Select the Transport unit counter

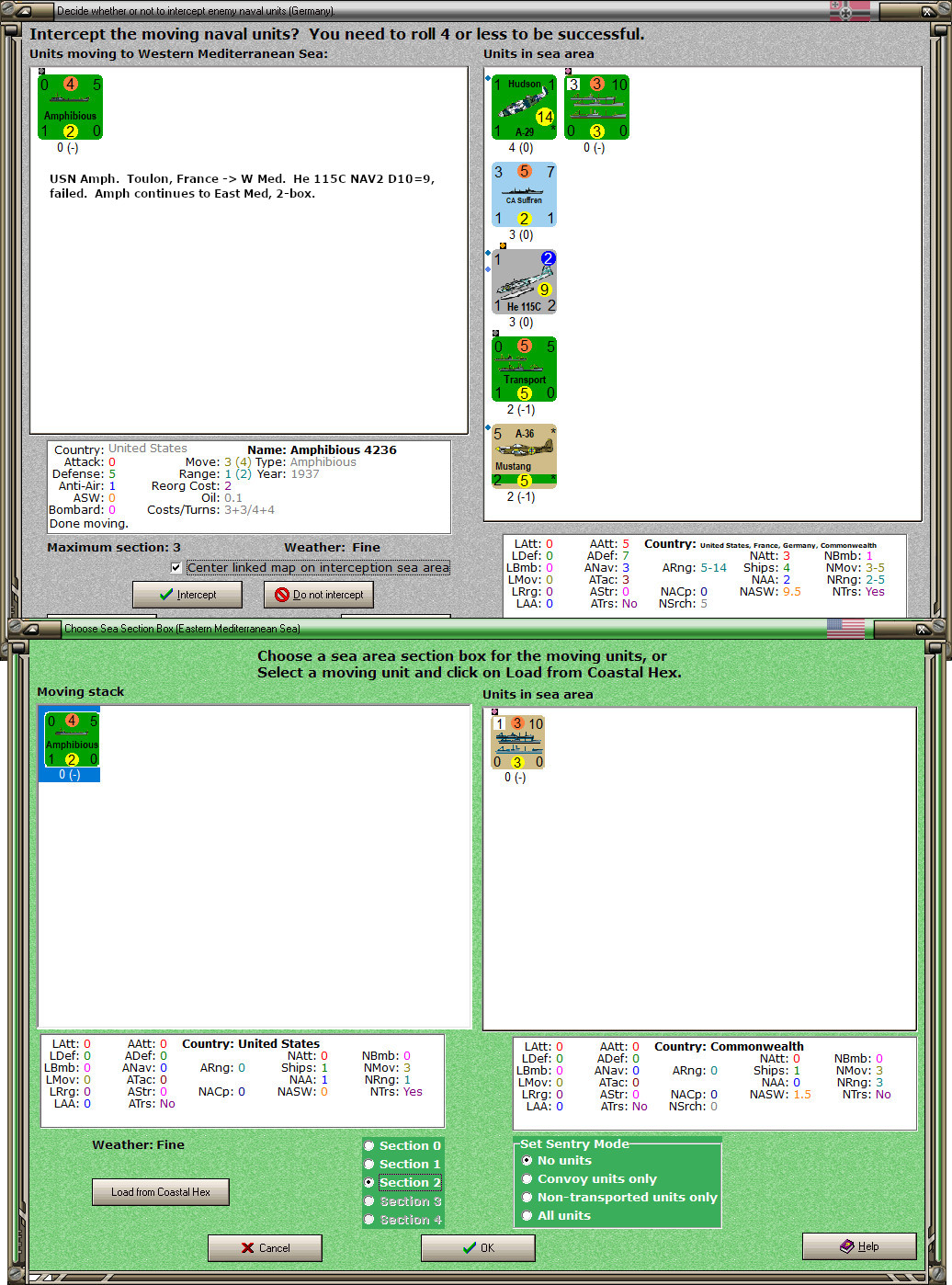click(524, 369)
